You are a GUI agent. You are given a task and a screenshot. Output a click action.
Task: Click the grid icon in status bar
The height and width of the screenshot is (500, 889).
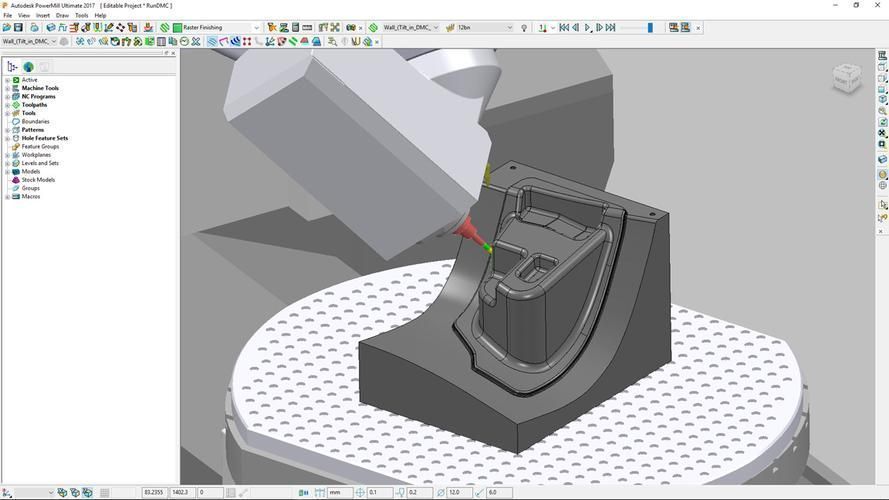click(104, 493)
